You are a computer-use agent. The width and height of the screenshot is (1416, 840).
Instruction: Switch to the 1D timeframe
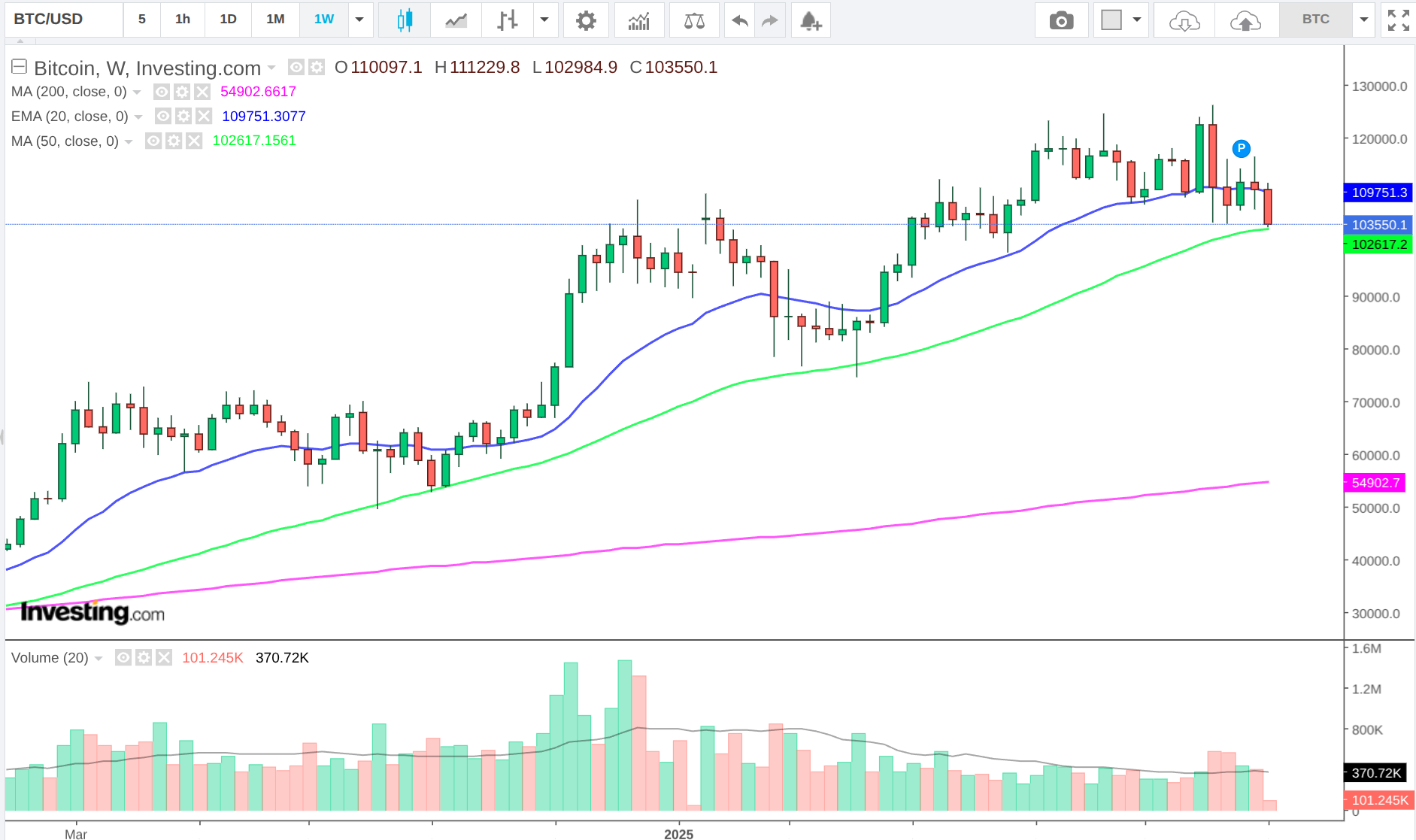tap(228, 20)
